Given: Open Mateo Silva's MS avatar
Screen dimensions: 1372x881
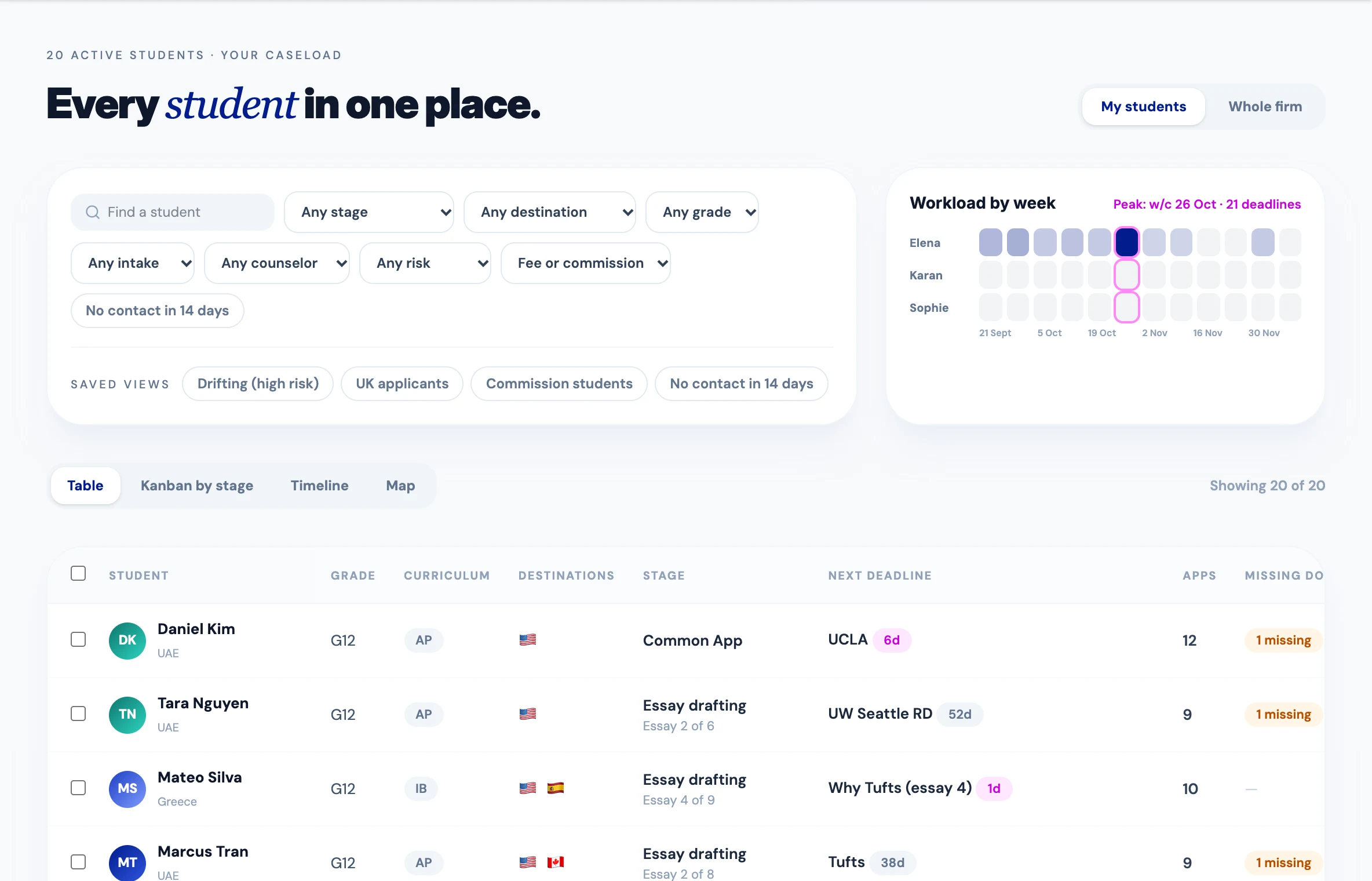Looking at the screenshot, I should pyautogui.click(x=127, y=789).
